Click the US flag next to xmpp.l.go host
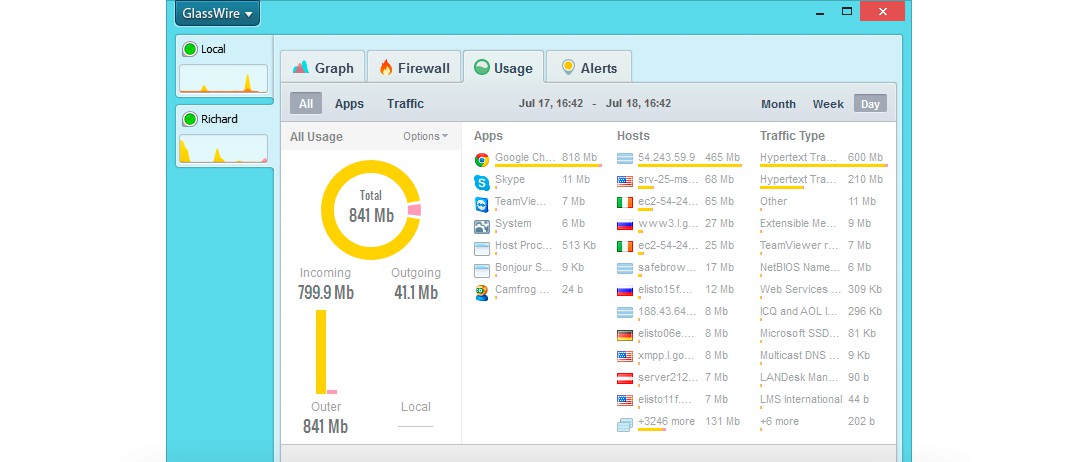1078x462 pixels. tap(625, 357)
